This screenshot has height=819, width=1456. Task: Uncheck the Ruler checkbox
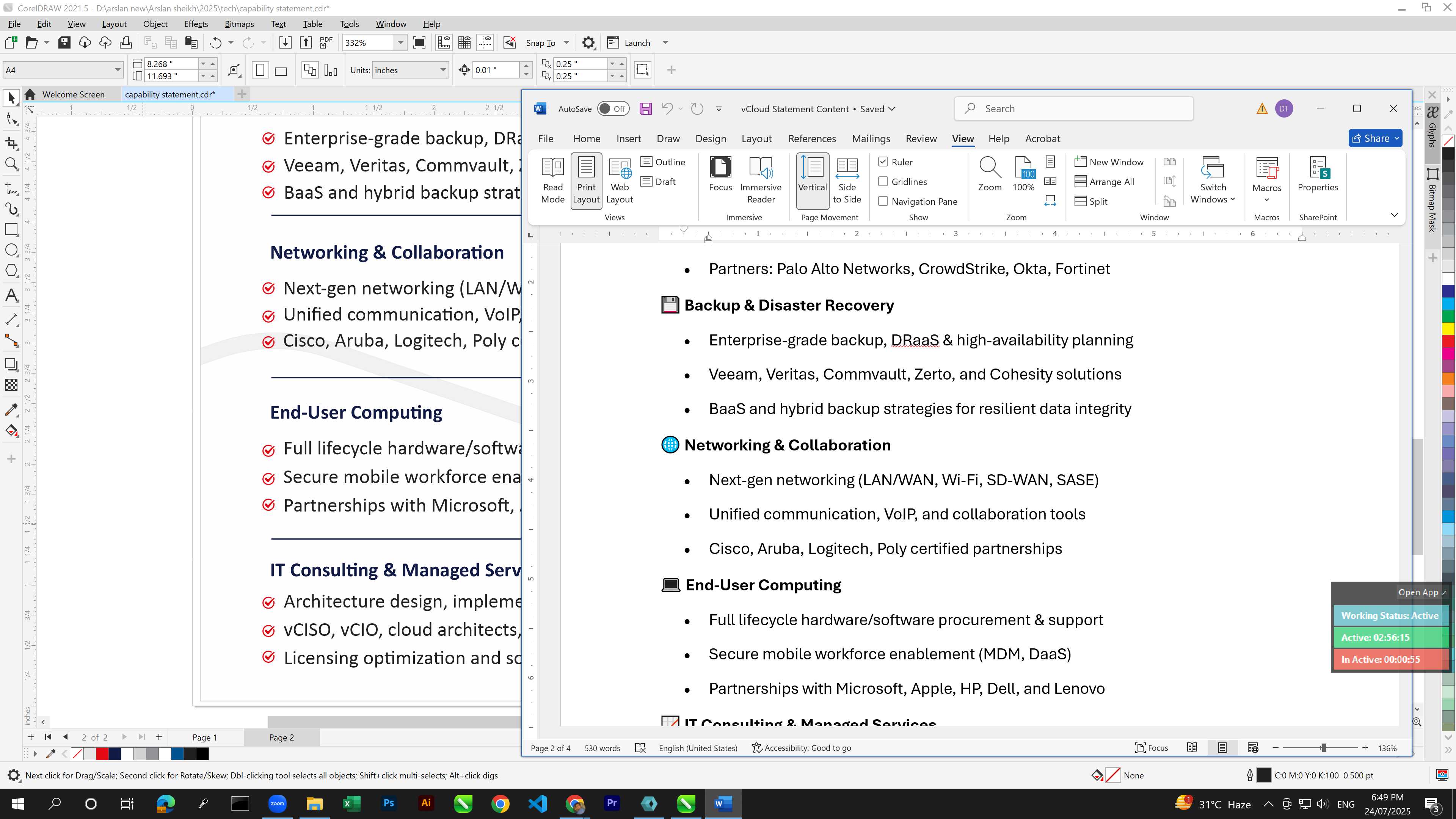[883, 162]
